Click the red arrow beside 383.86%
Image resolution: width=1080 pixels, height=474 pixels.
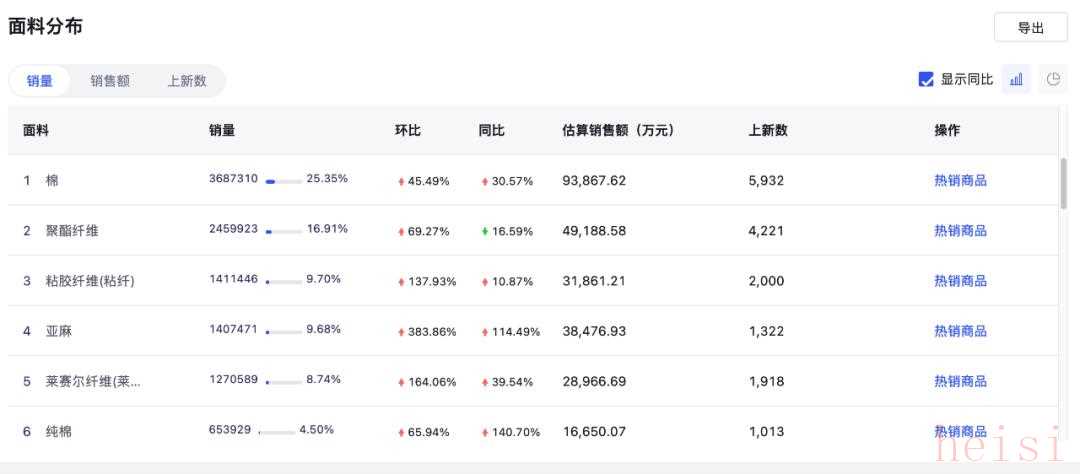401,332
